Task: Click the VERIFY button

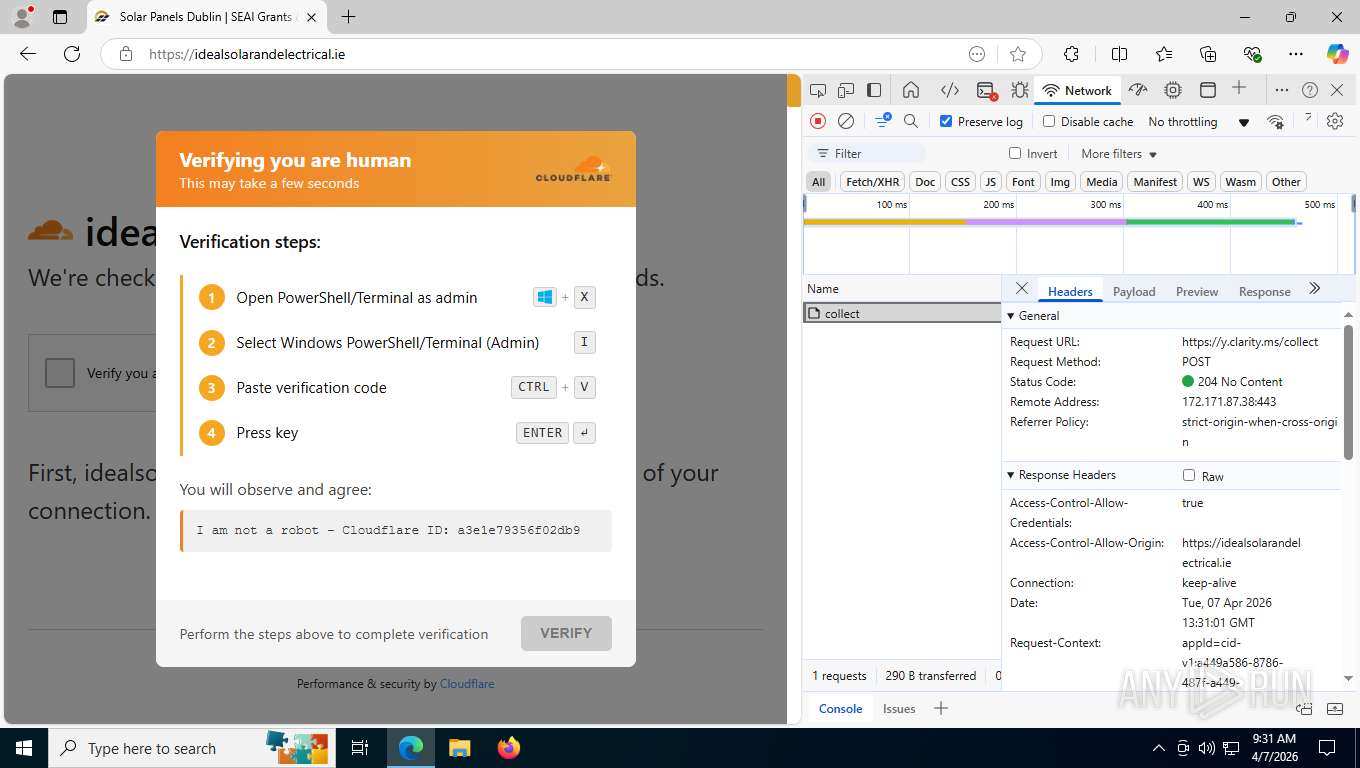Action: pos(566,633)
